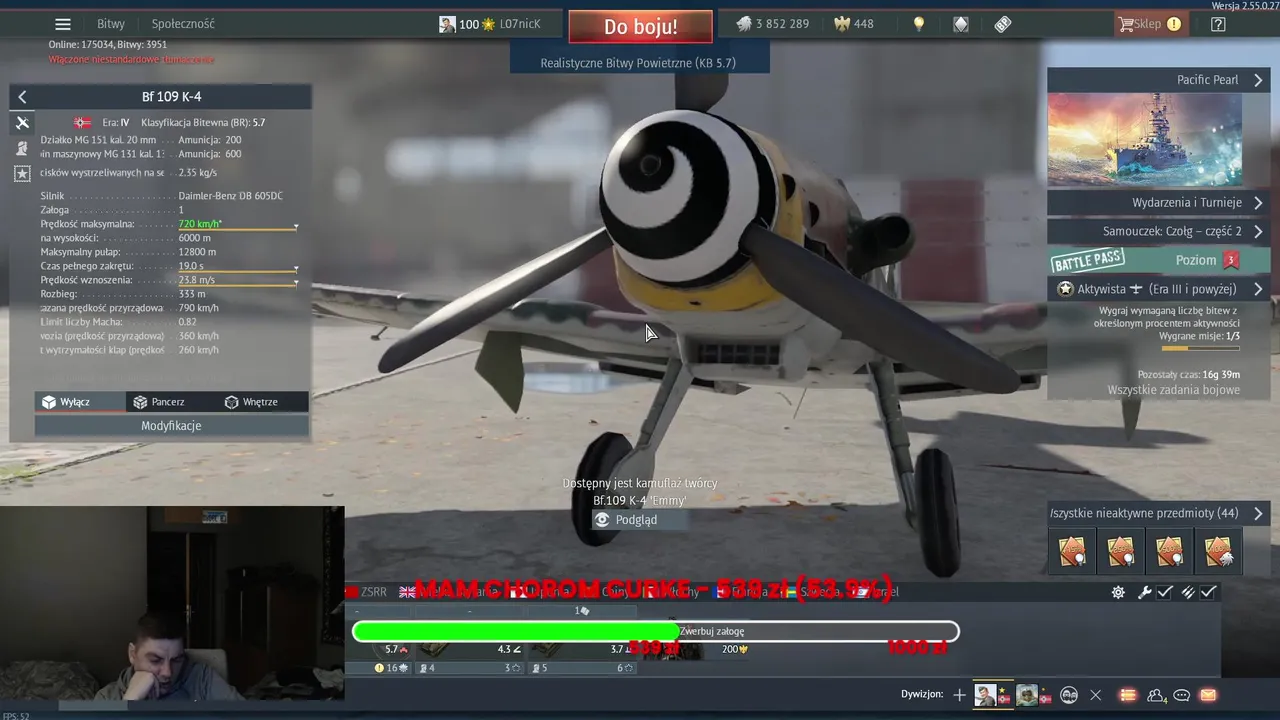Select the star achievements tab icon

point(22,174)
